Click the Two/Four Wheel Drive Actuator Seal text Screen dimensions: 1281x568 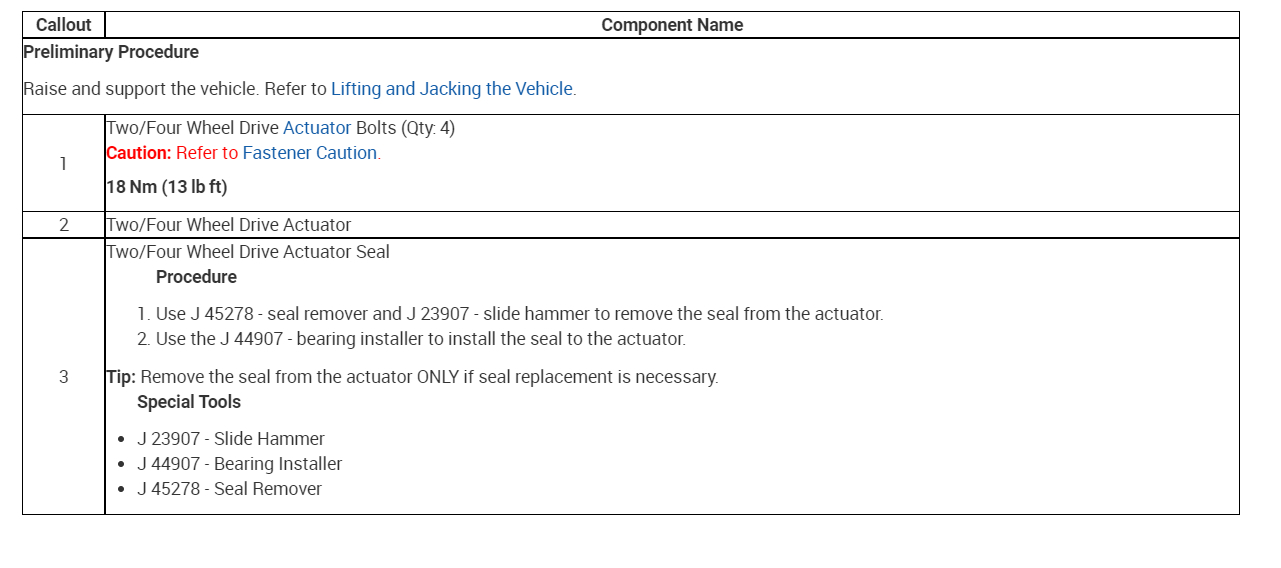pyautogui.click(x=248, y=252)
